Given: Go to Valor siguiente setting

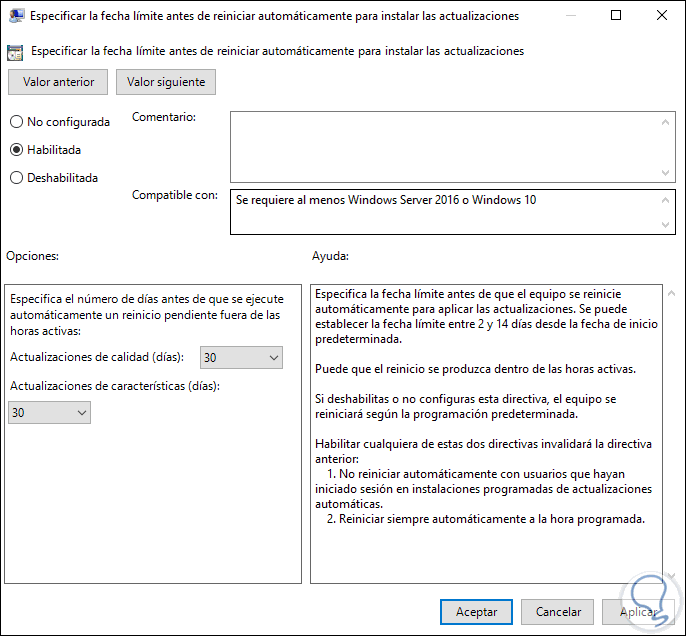Looking at the screenshot, I should pos(166,82).
